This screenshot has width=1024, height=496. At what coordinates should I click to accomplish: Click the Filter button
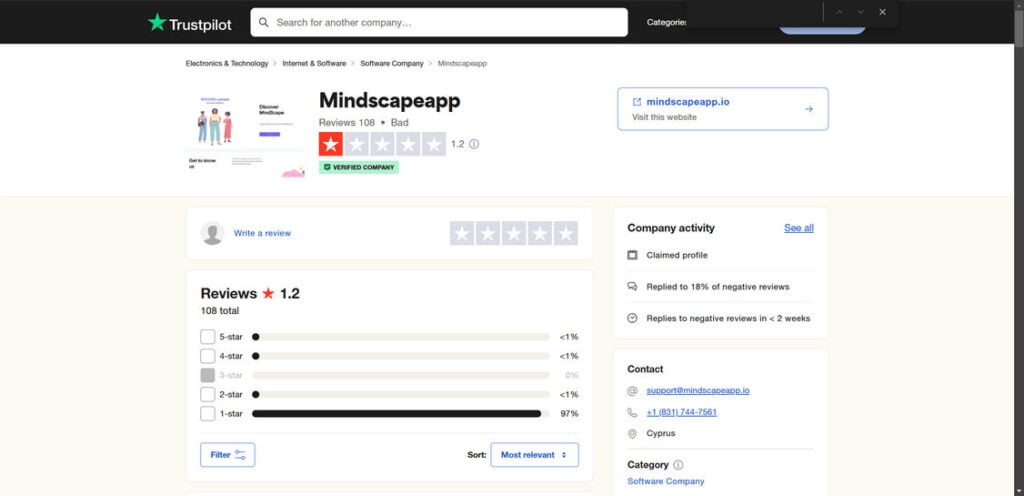click(227, 455)
